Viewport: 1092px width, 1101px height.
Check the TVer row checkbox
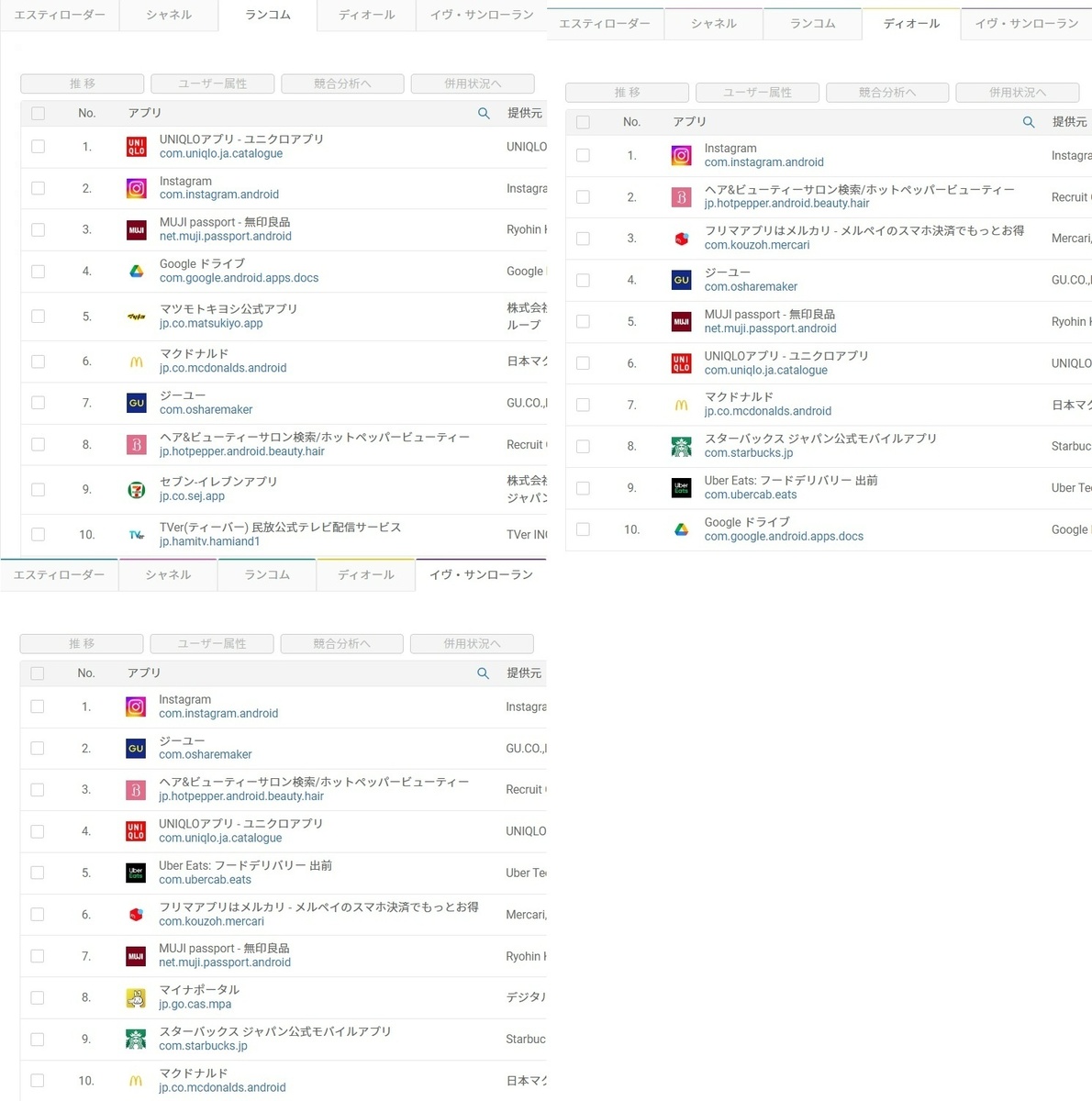point(38,534)
